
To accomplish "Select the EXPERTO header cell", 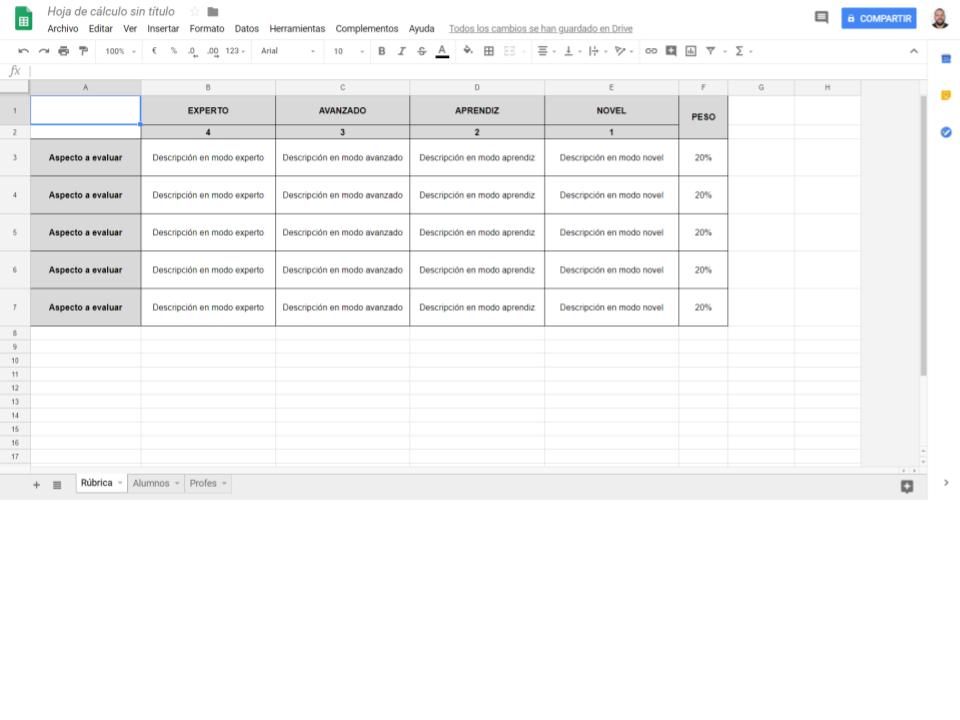I will (208, 110).
